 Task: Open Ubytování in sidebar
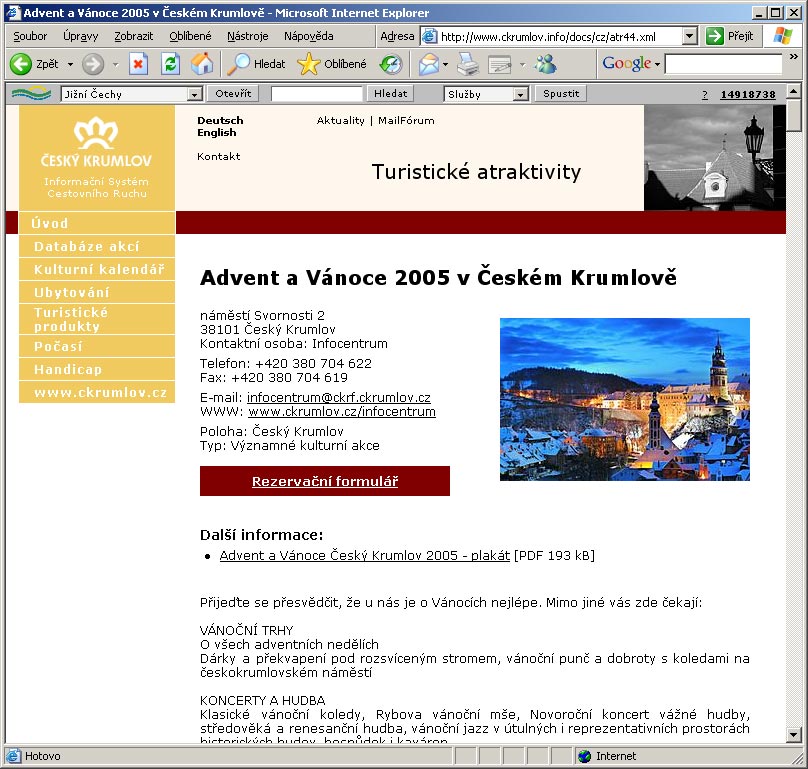coord(97,292)
